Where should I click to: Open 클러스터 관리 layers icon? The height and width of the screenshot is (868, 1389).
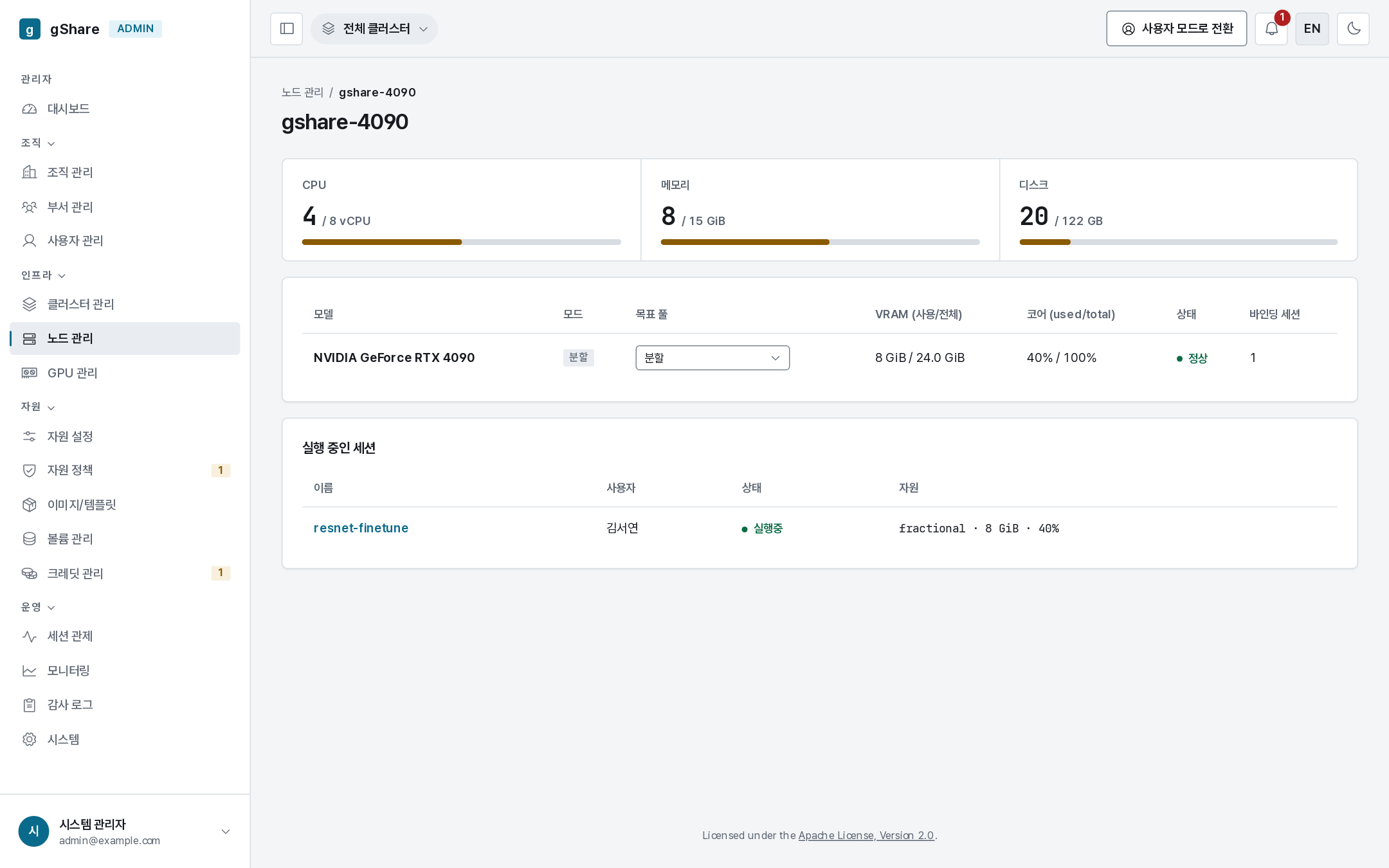click(30, 304)
